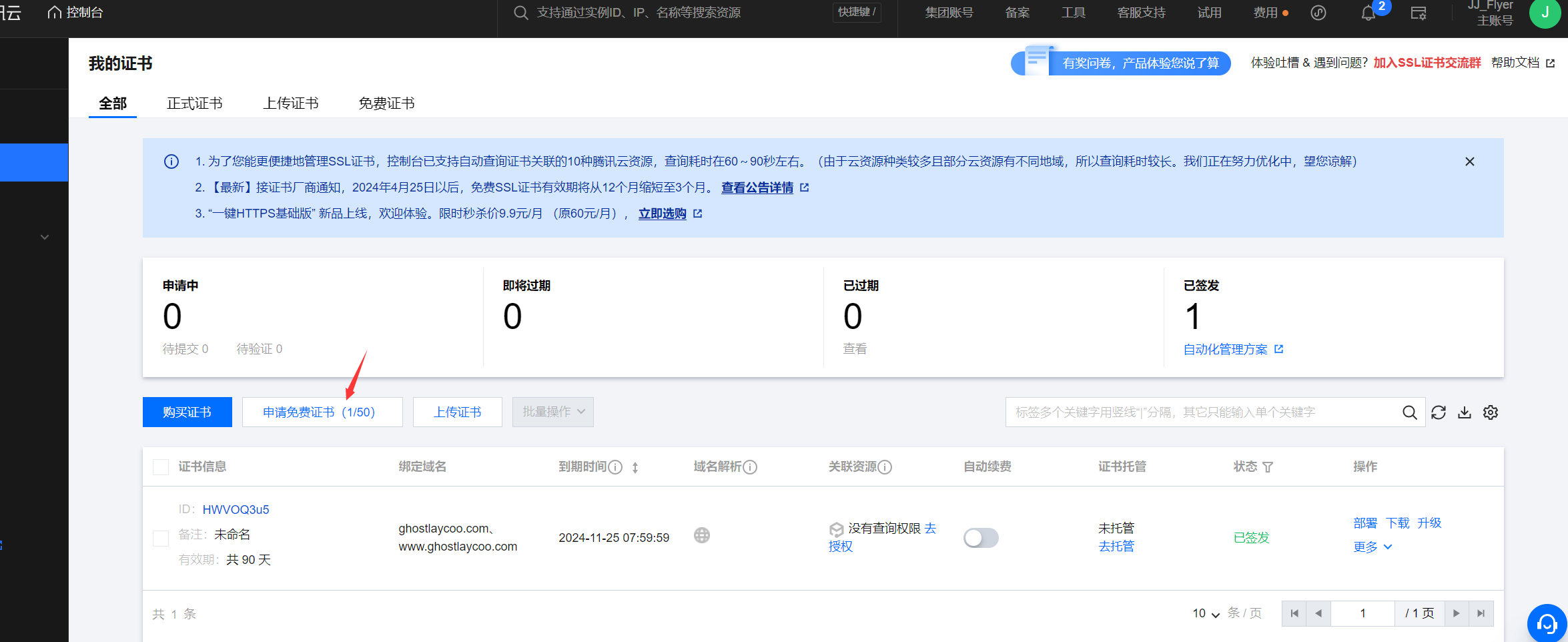Switch to the 正式证书 tab
1568x642 pixels.
point(194,103)
